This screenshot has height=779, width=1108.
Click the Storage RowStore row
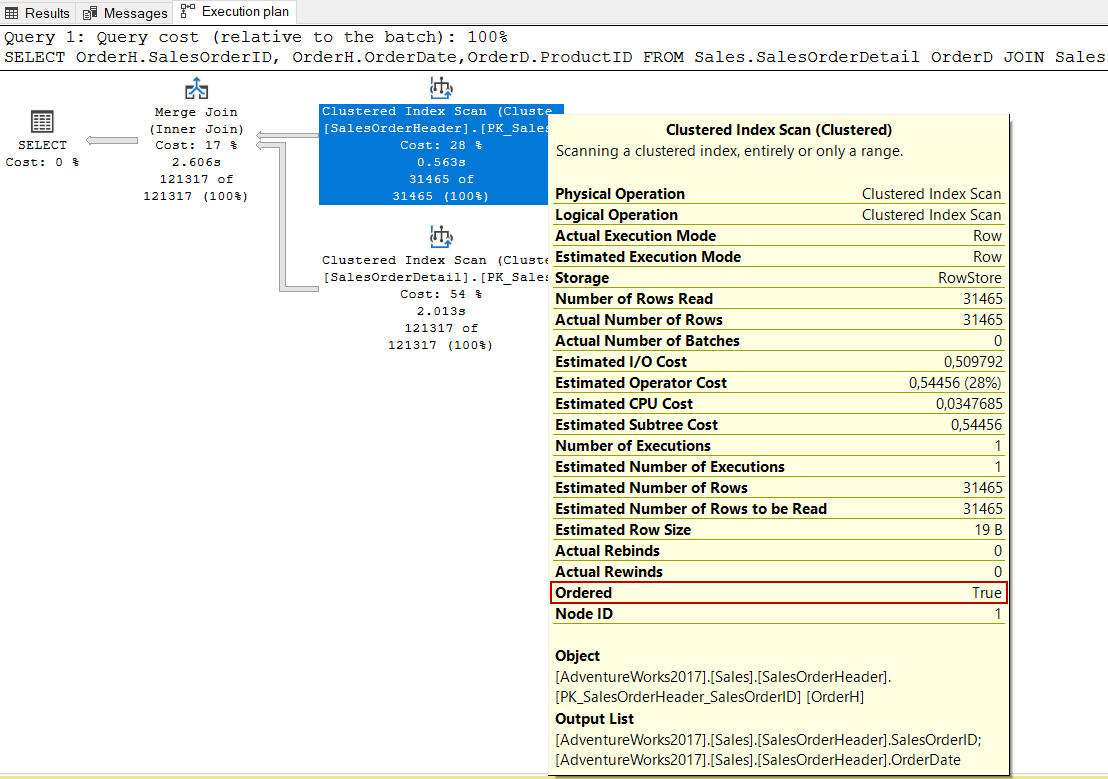[x=778, y=278]
